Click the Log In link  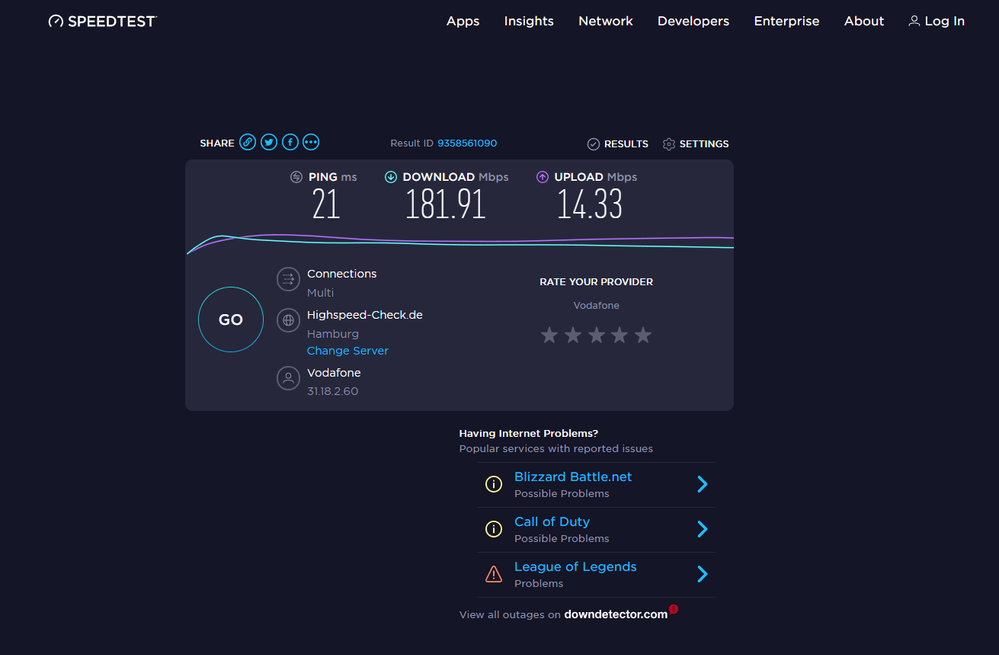click(944, 21)
